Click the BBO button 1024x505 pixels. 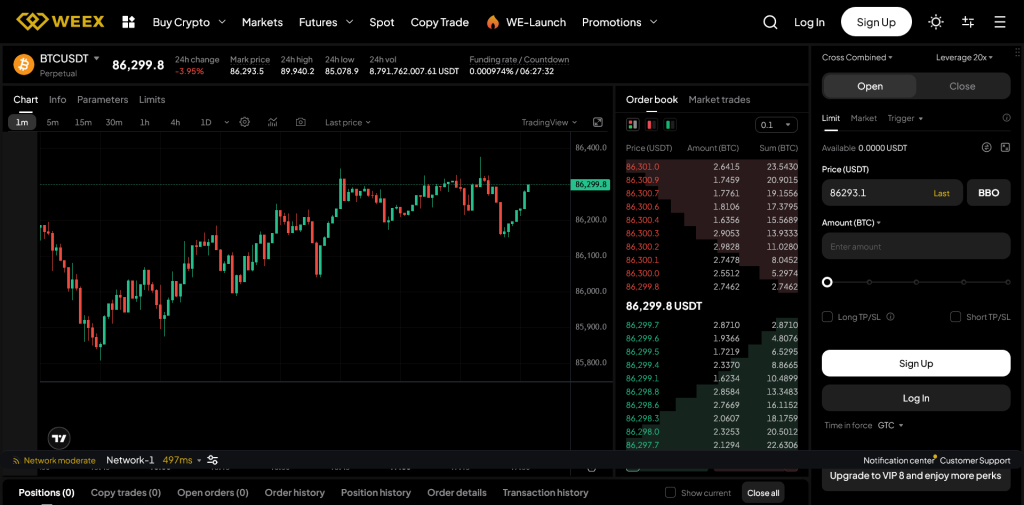(x=988, y=193)
